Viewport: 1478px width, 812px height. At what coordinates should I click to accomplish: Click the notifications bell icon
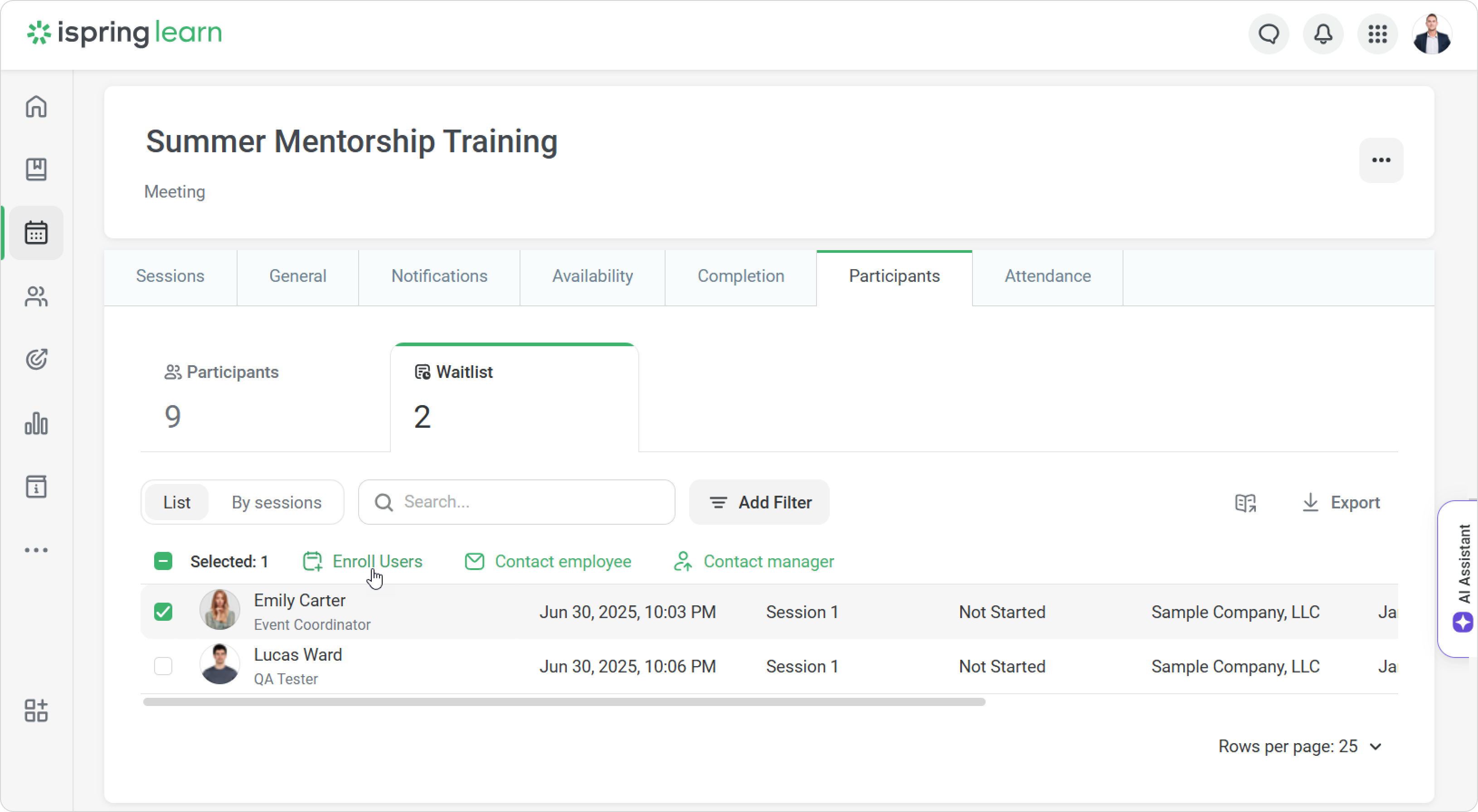(x=1323, y=34)
